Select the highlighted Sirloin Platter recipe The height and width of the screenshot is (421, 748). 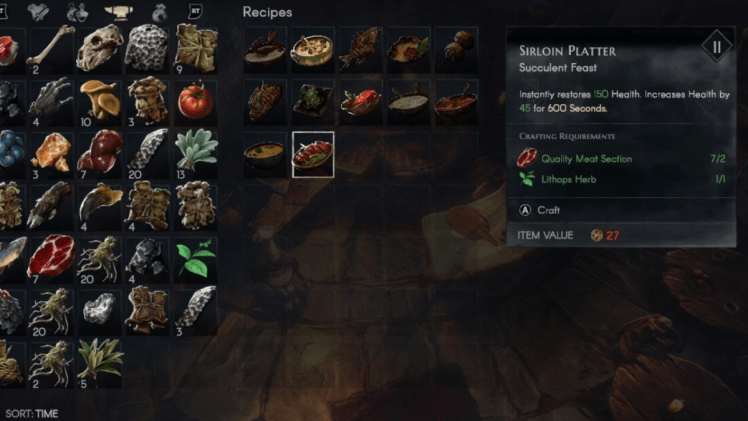(313, 154)
